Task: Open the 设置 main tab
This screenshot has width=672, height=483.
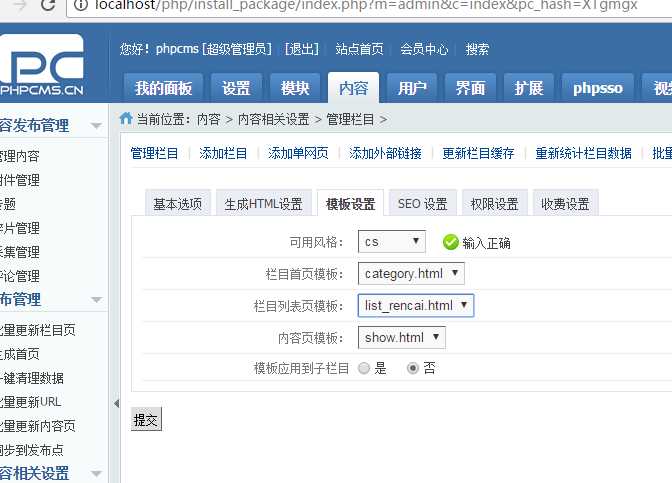Action: tap(236, 88)
